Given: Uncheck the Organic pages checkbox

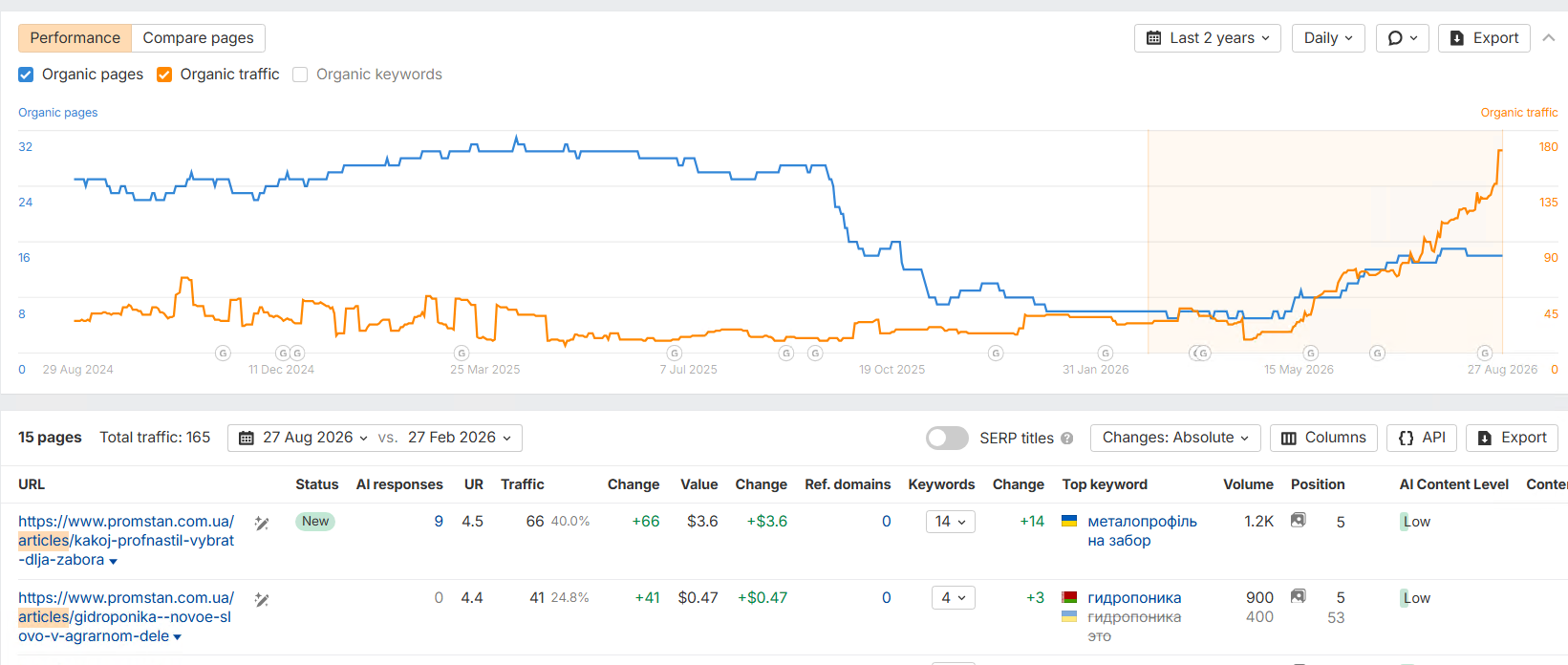Looking at the screenshot, I should click(26, 75).
